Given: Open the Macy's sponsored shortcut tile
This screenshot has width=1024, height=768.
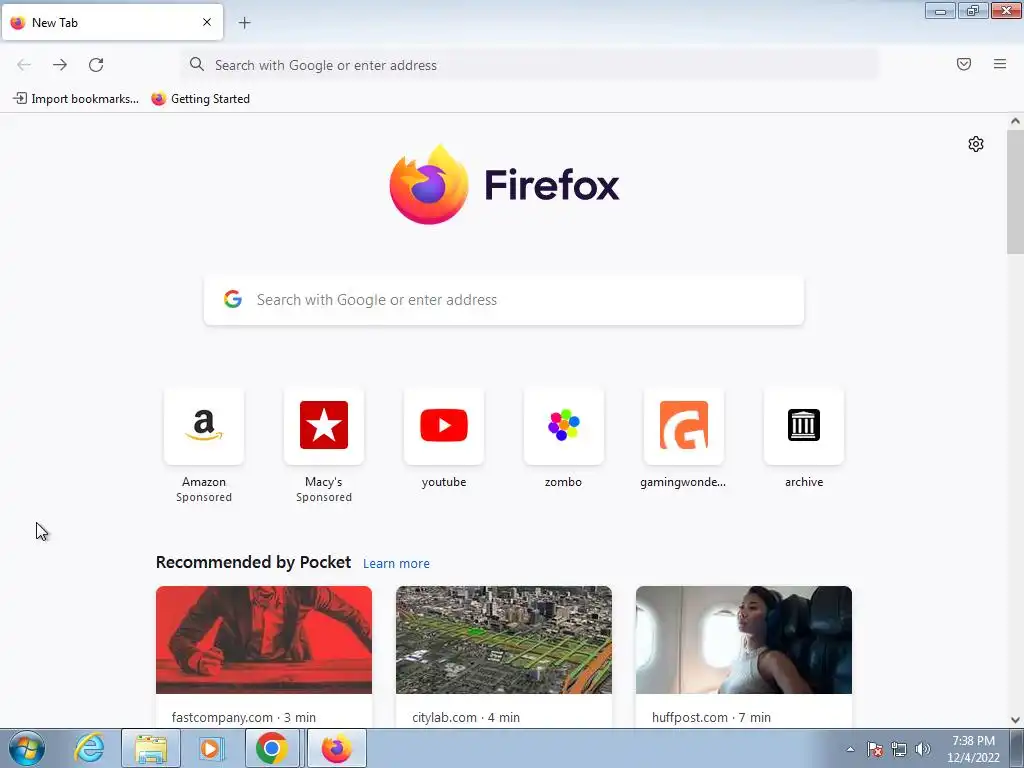Looking at the screenshot, I should point(324,426).
